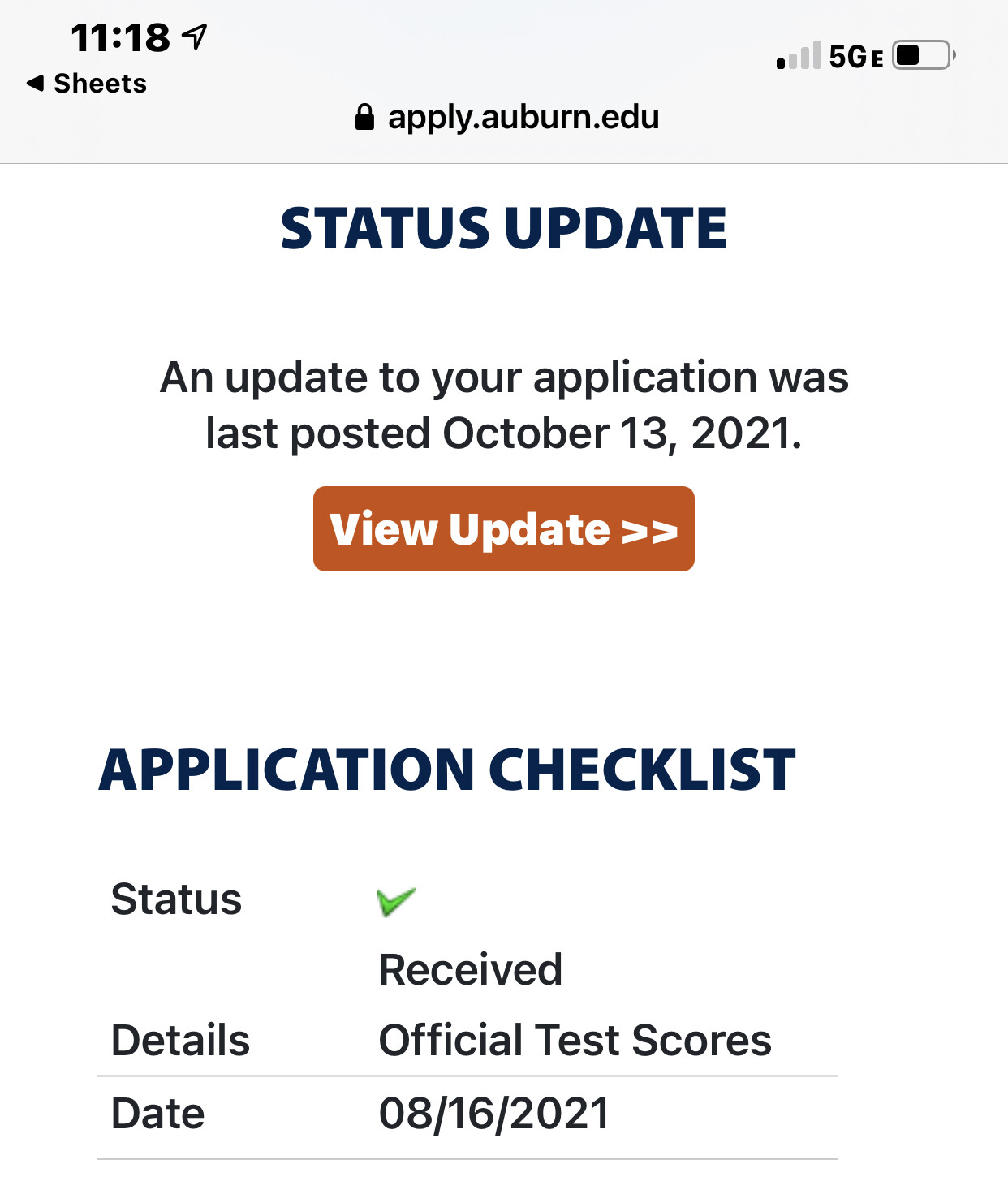Screen dimensions: 1008x1177
Task: Tap the back arrow beside Sheets
Action: pos(35,83)
